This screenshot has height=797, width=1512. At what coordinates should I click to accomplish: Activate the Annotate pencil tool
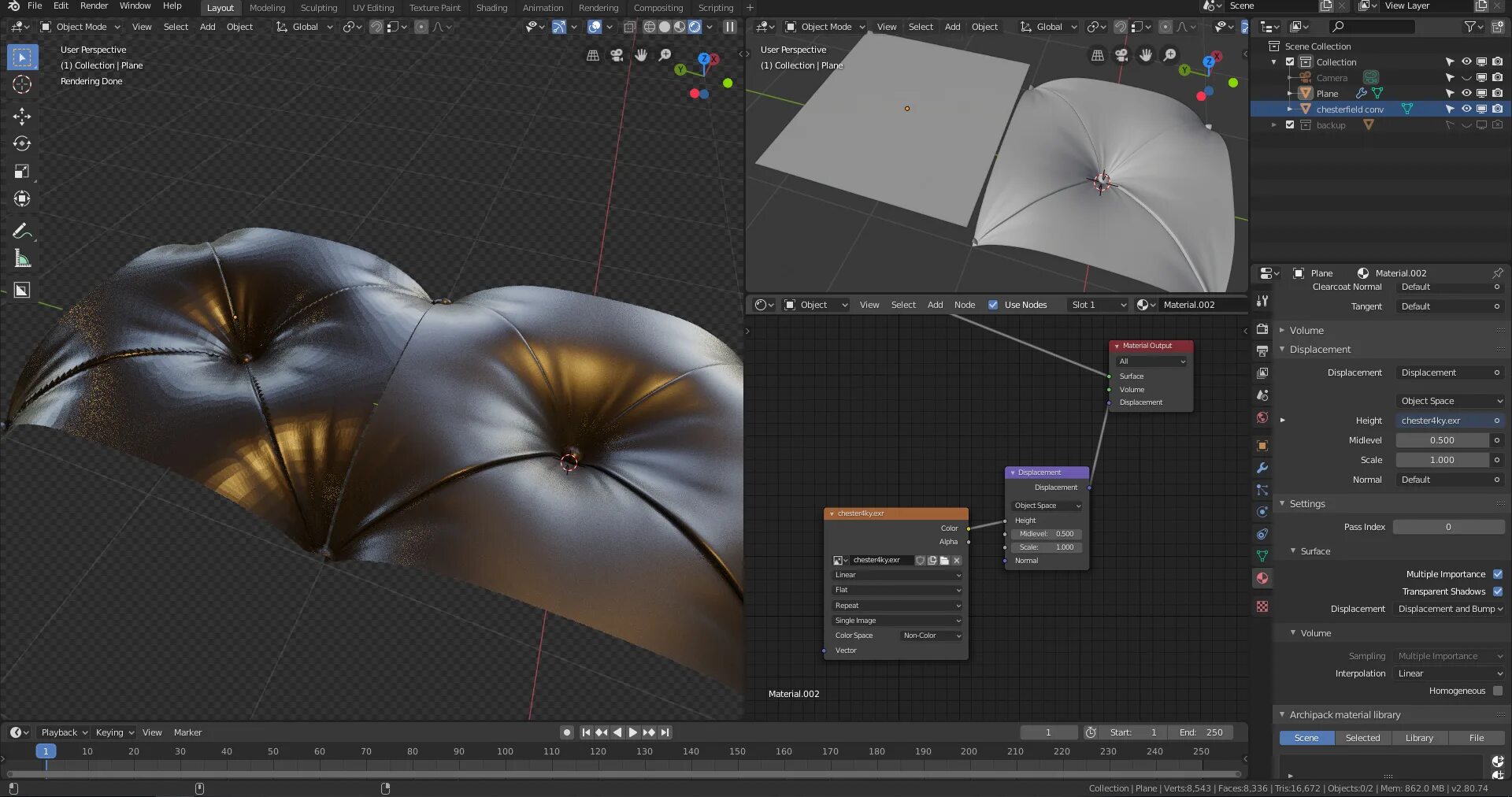point(22,232)
